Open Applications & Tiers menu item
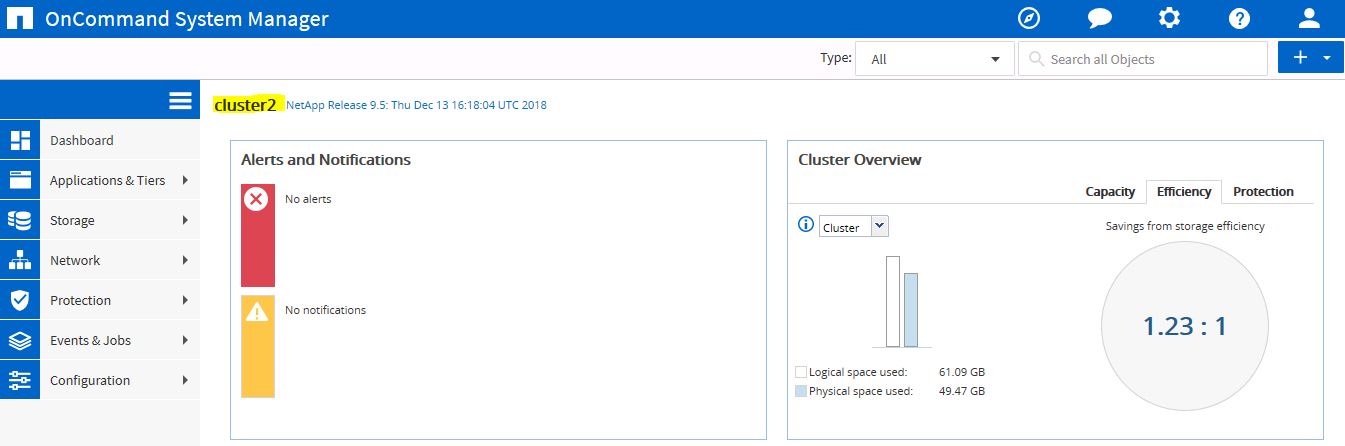 point(100,180)
